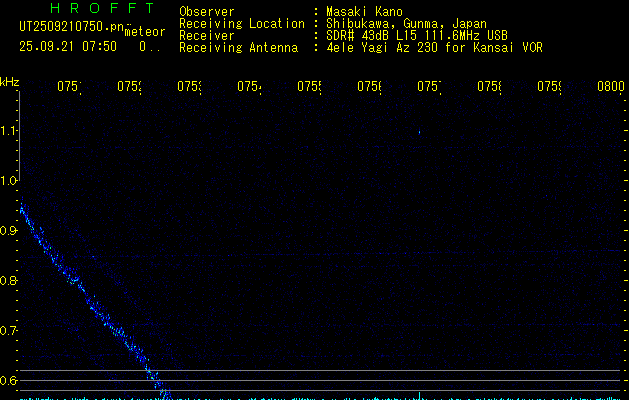Click the 0.9 kHz frequency tick
The width and height of the screenshot is (629, 400).
point(9,231)
